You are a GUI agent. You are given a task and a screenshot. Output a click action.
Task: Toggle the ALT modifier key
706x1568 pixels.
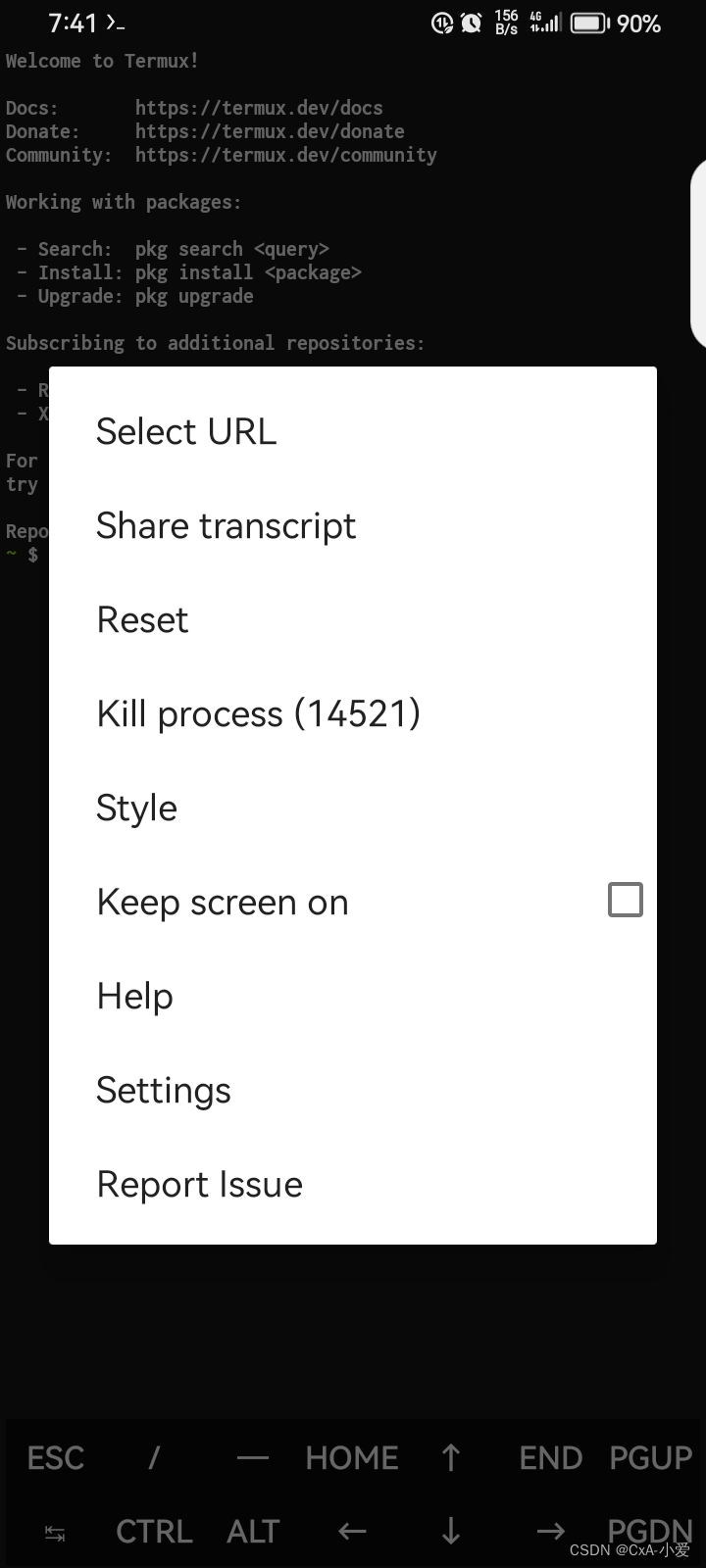(253, 1532)
